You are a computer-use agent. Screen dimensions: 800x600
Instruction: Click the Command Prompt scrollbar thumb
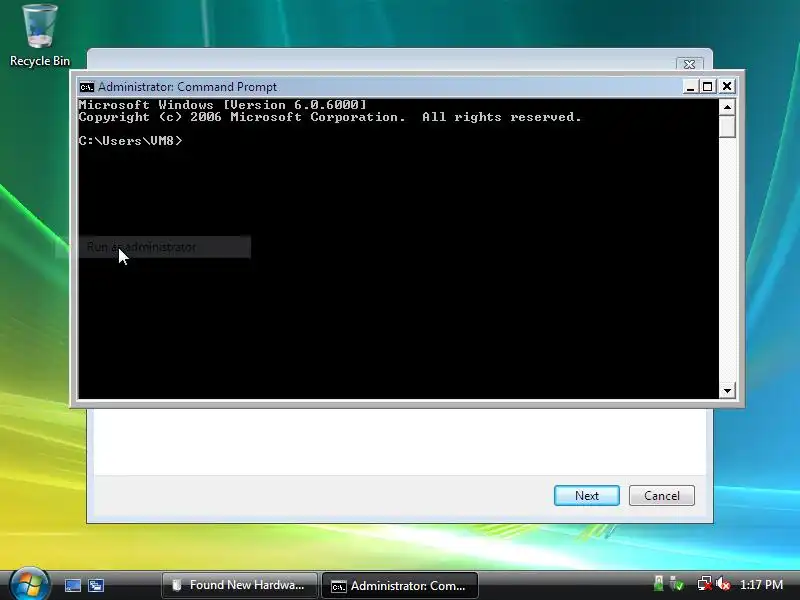coord(727,127)
